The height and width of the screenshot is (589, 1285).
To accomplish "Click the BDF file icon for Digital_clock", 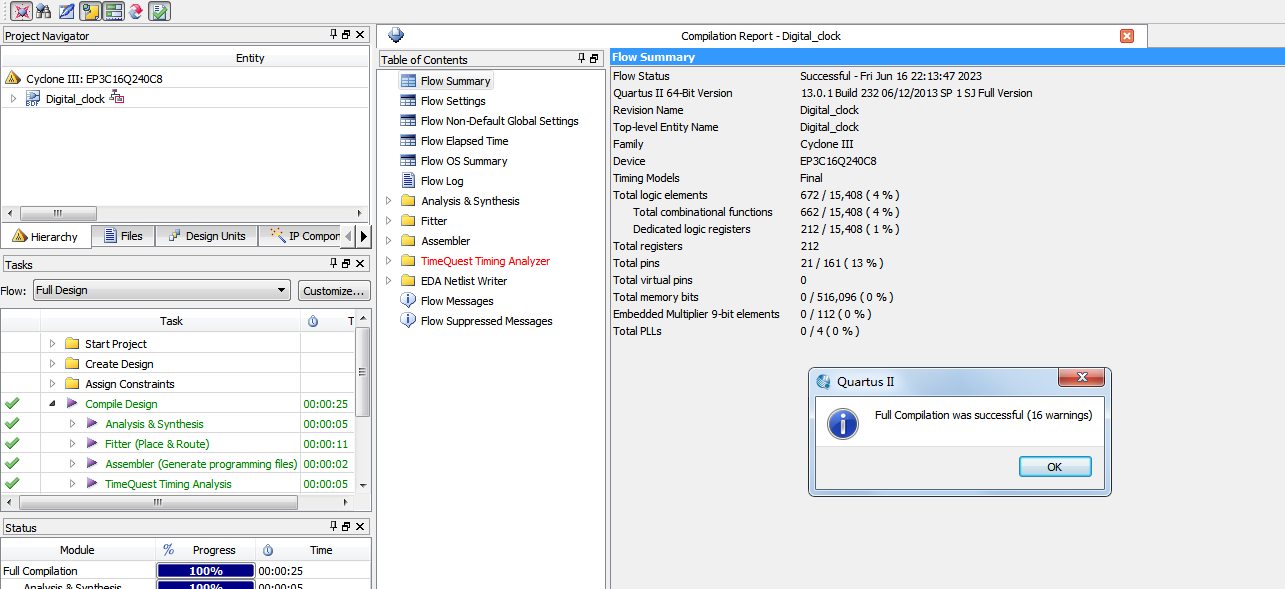I will point(32,98).
